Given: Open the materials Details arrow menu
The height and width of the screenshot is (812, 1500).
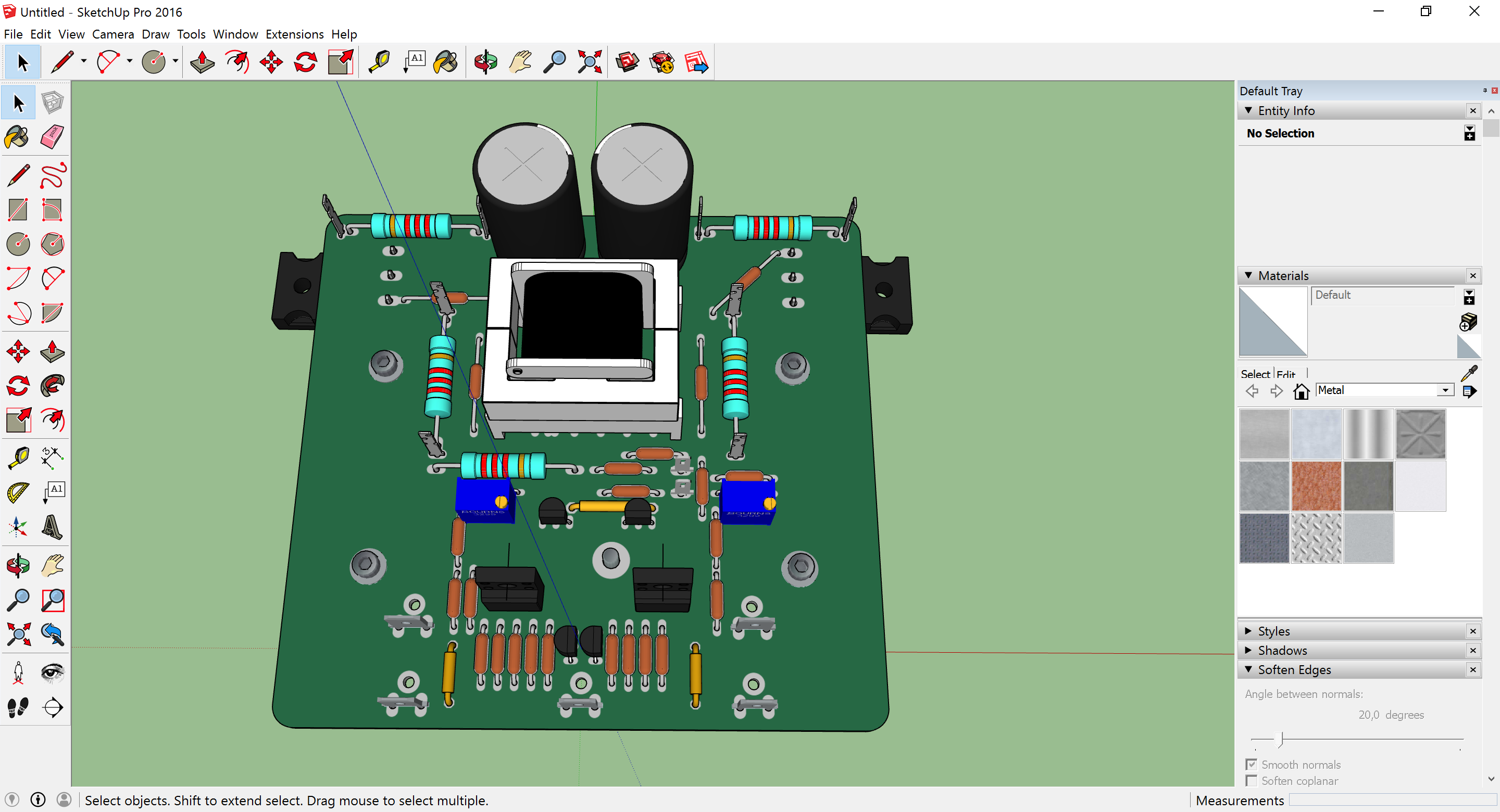Looking at the screenshot, I should [1469, 391].
